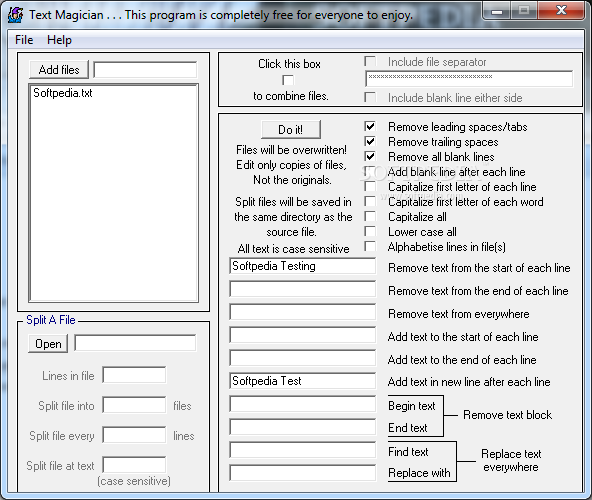Maximize the Text Magician window
The image size is (592, 500).
click(x=524, y=11)
